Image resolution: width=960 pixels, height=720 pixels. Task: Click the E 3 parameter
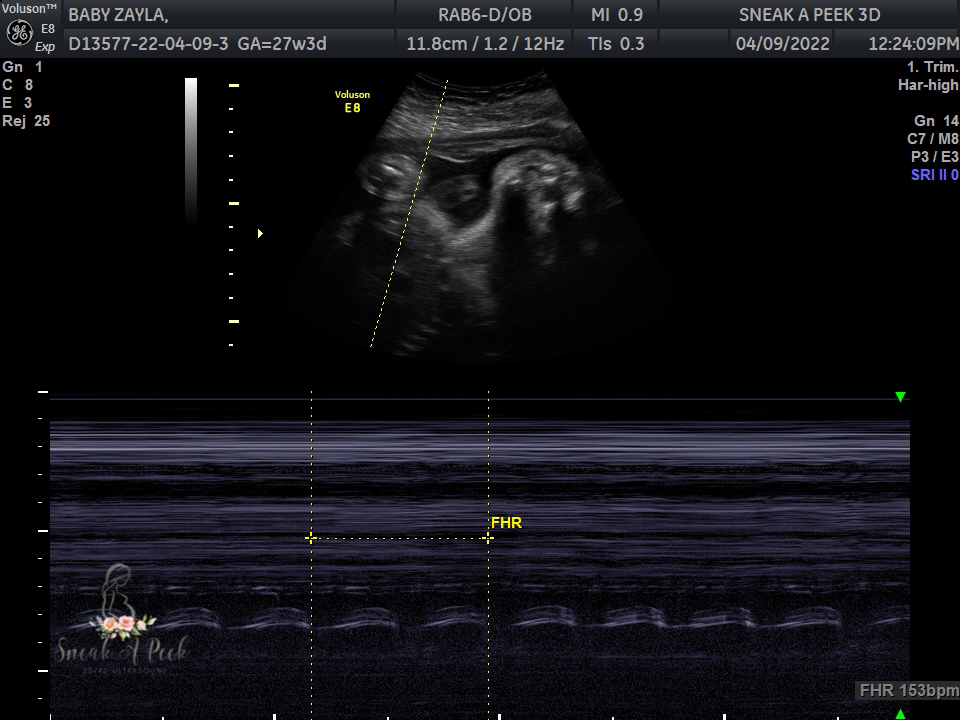click(x=17, y=103)
